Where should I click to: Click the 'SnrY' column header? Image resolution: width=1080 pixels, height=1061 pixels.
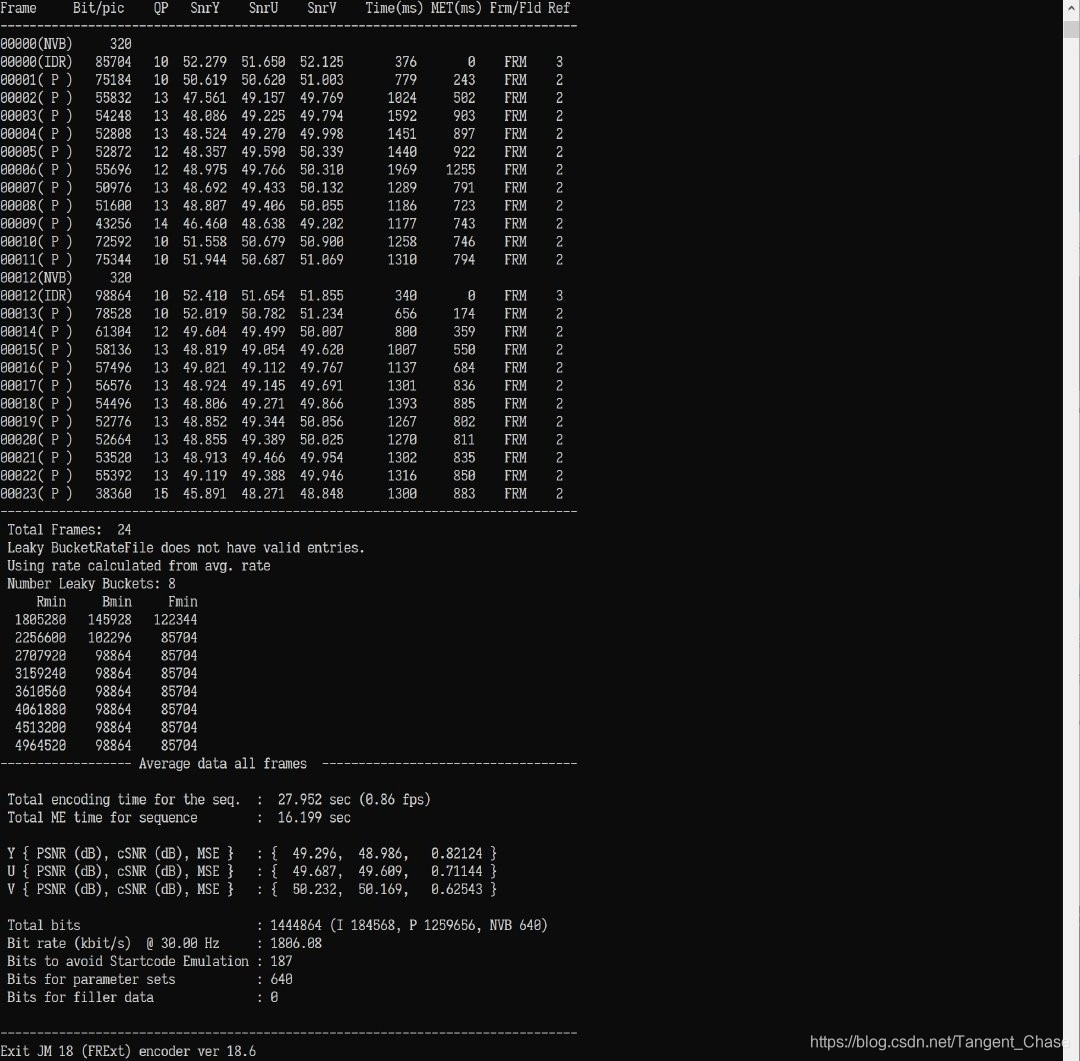point(205,8)
